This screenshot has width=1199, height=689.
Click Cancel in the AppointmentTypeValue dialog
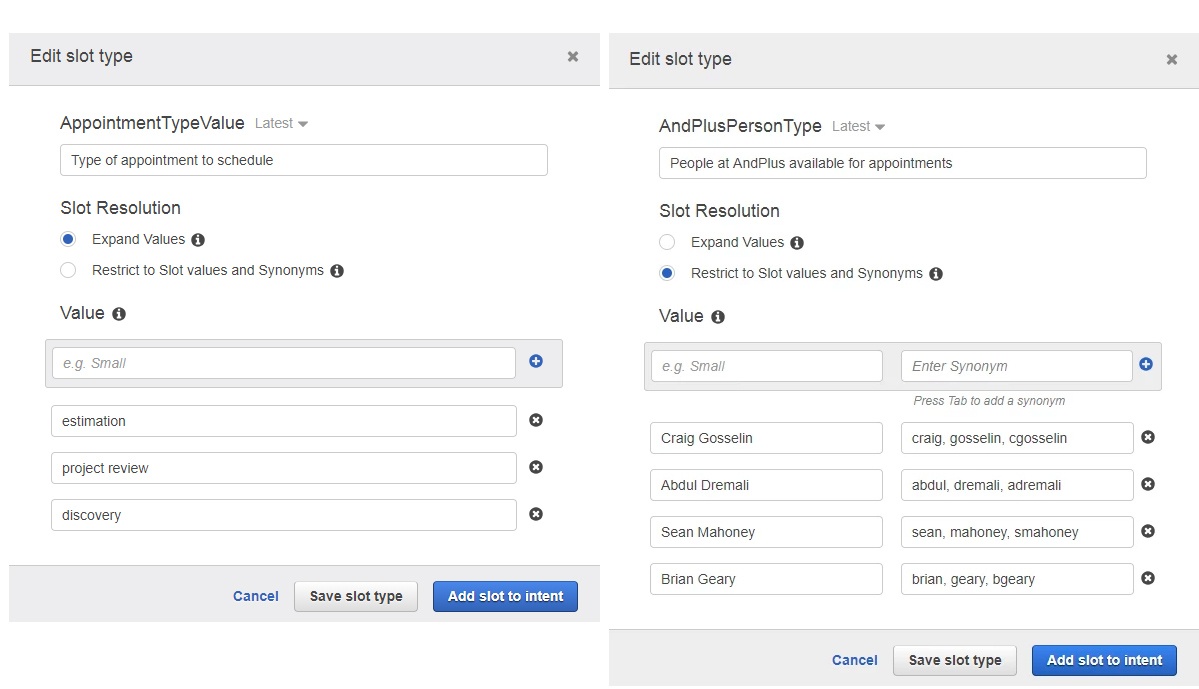coord(255,596)
